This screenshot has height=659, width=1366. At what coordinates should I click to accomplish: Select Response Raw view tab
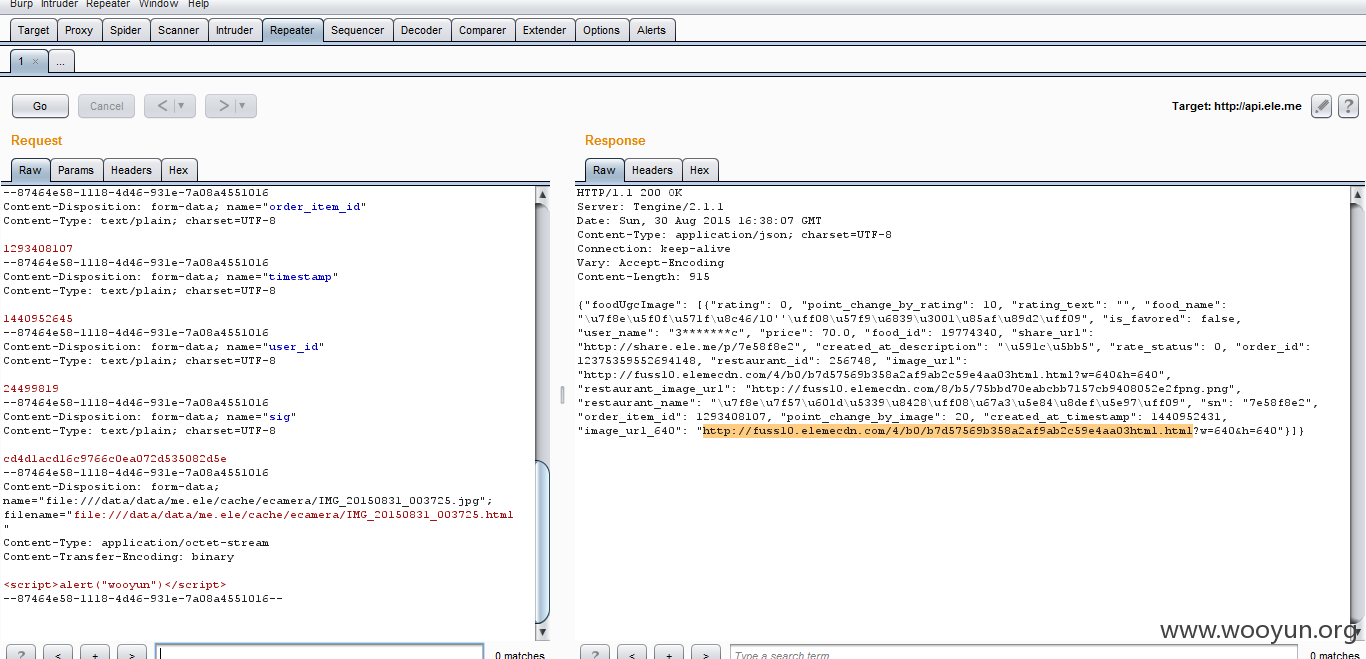click(x=604, y=170)
